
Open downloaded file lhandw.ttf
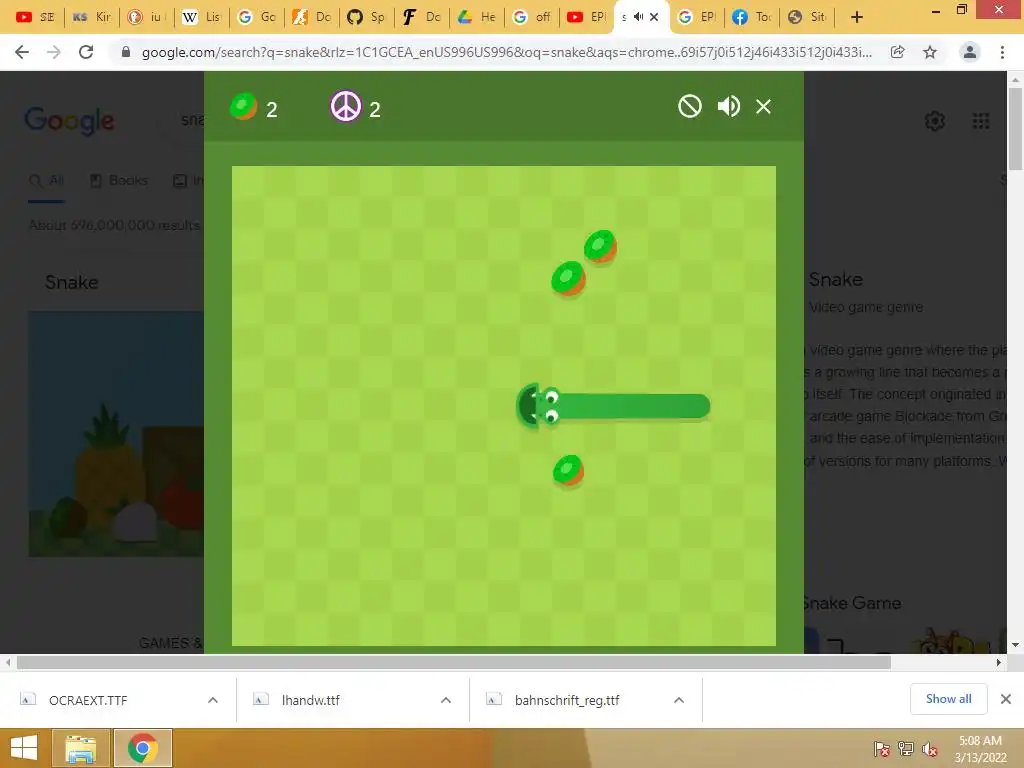coord(311,700)
